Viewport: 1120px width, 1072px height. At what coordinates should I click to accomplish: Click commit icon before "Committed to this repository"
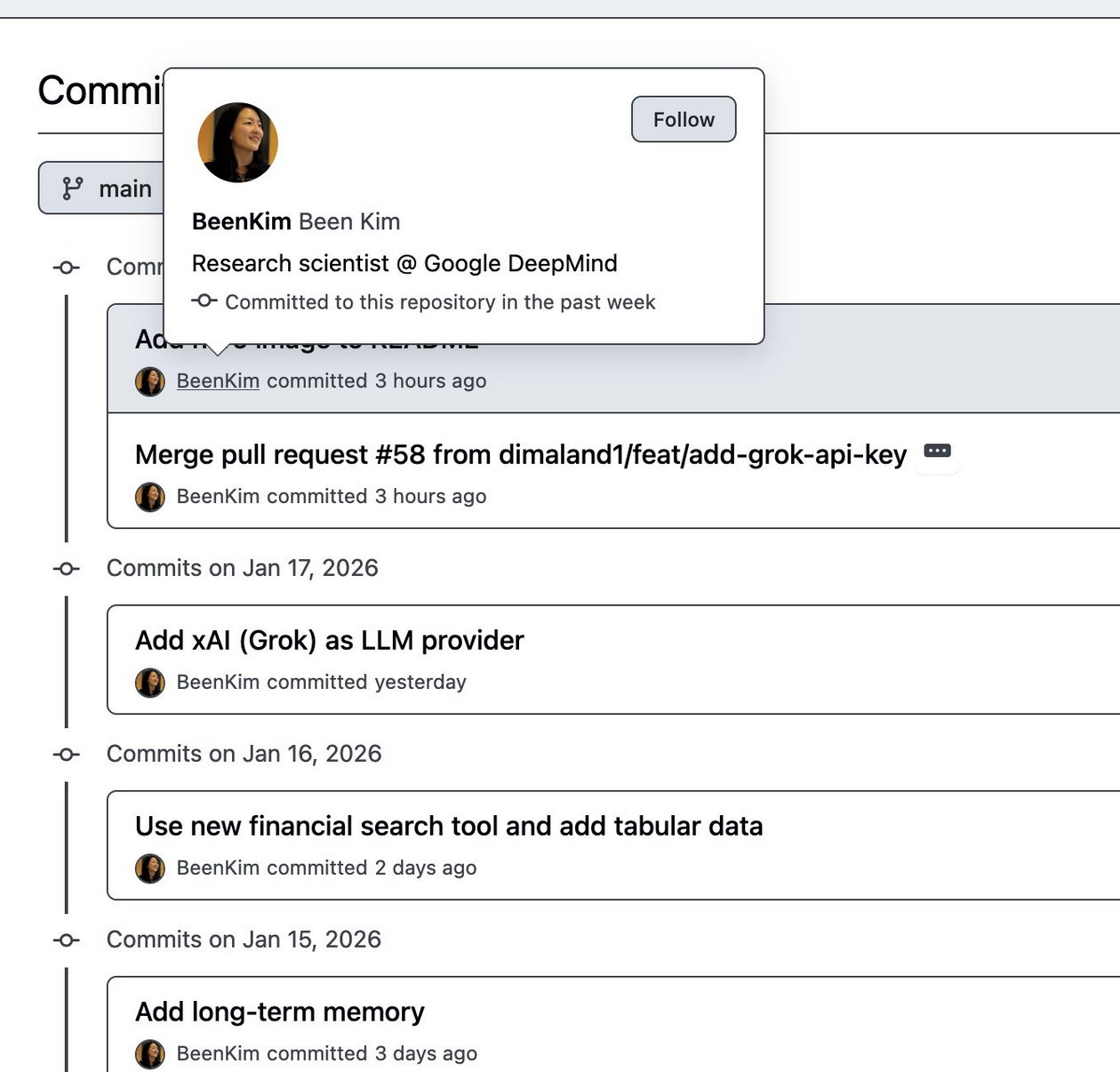pos(204,301)
